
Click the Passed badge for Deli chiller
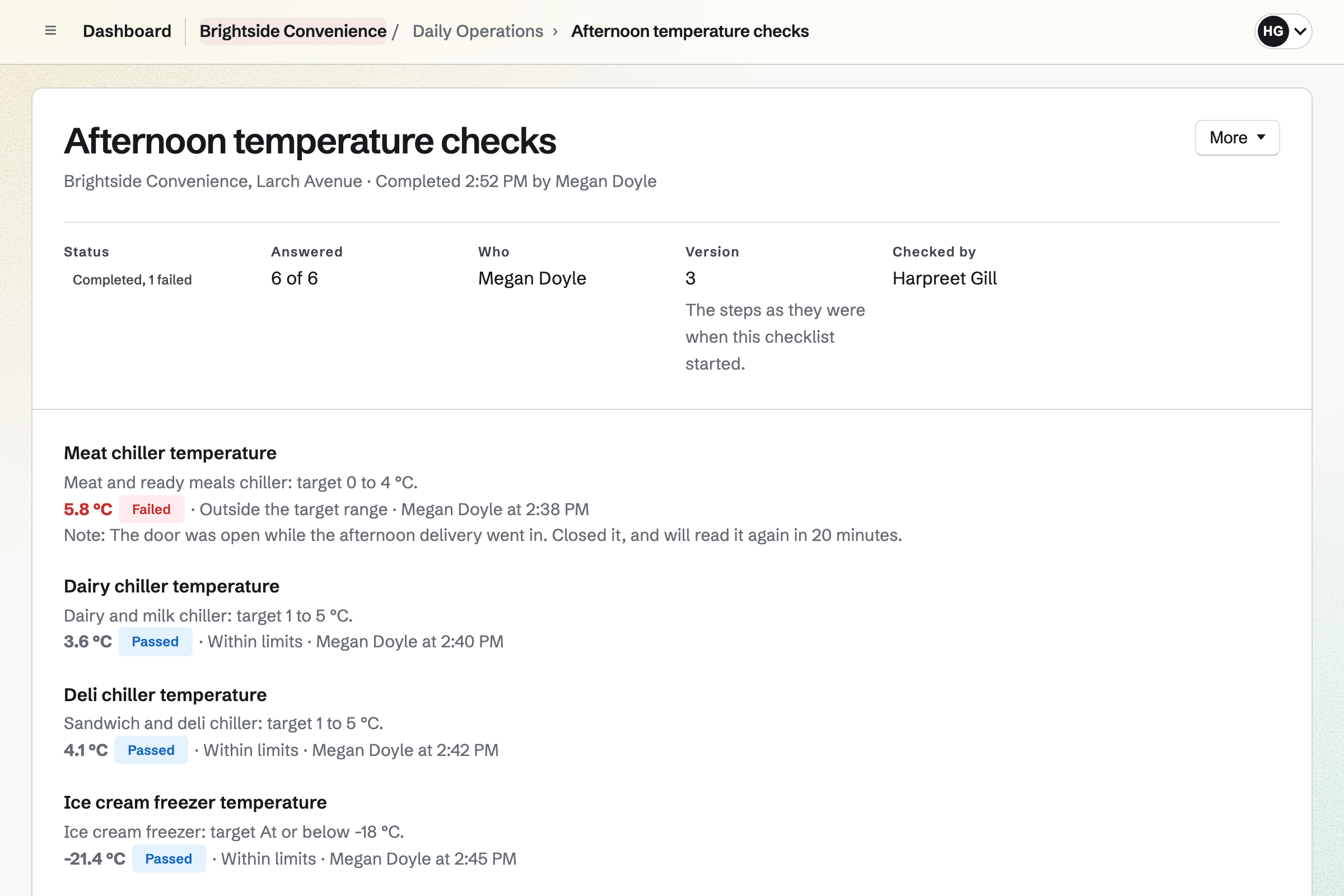coord(151,750)
